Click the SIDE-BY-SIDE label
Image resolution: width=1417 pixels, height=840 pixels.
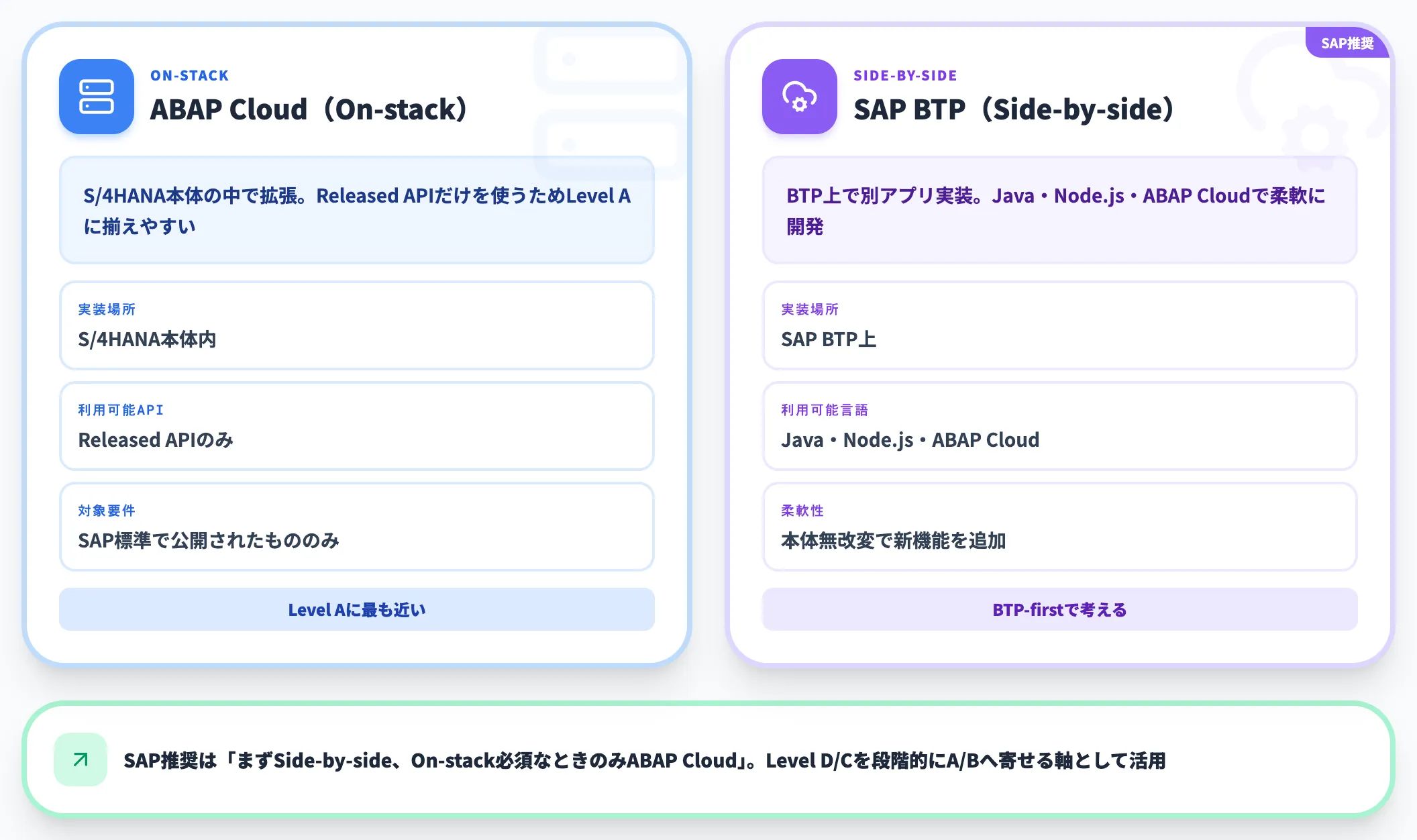point(905,76)
